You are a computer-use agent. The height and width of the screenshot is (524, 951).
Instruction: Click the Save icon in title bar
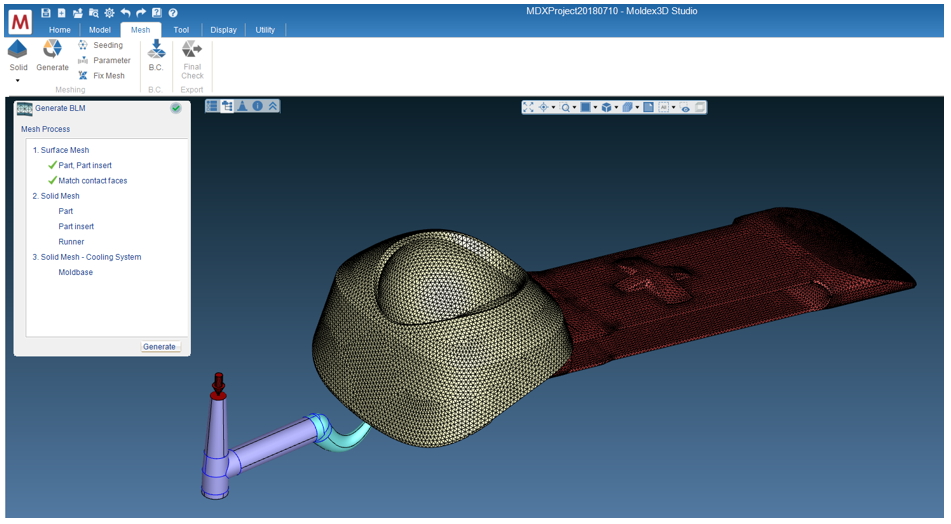click(x=46, y=13)
